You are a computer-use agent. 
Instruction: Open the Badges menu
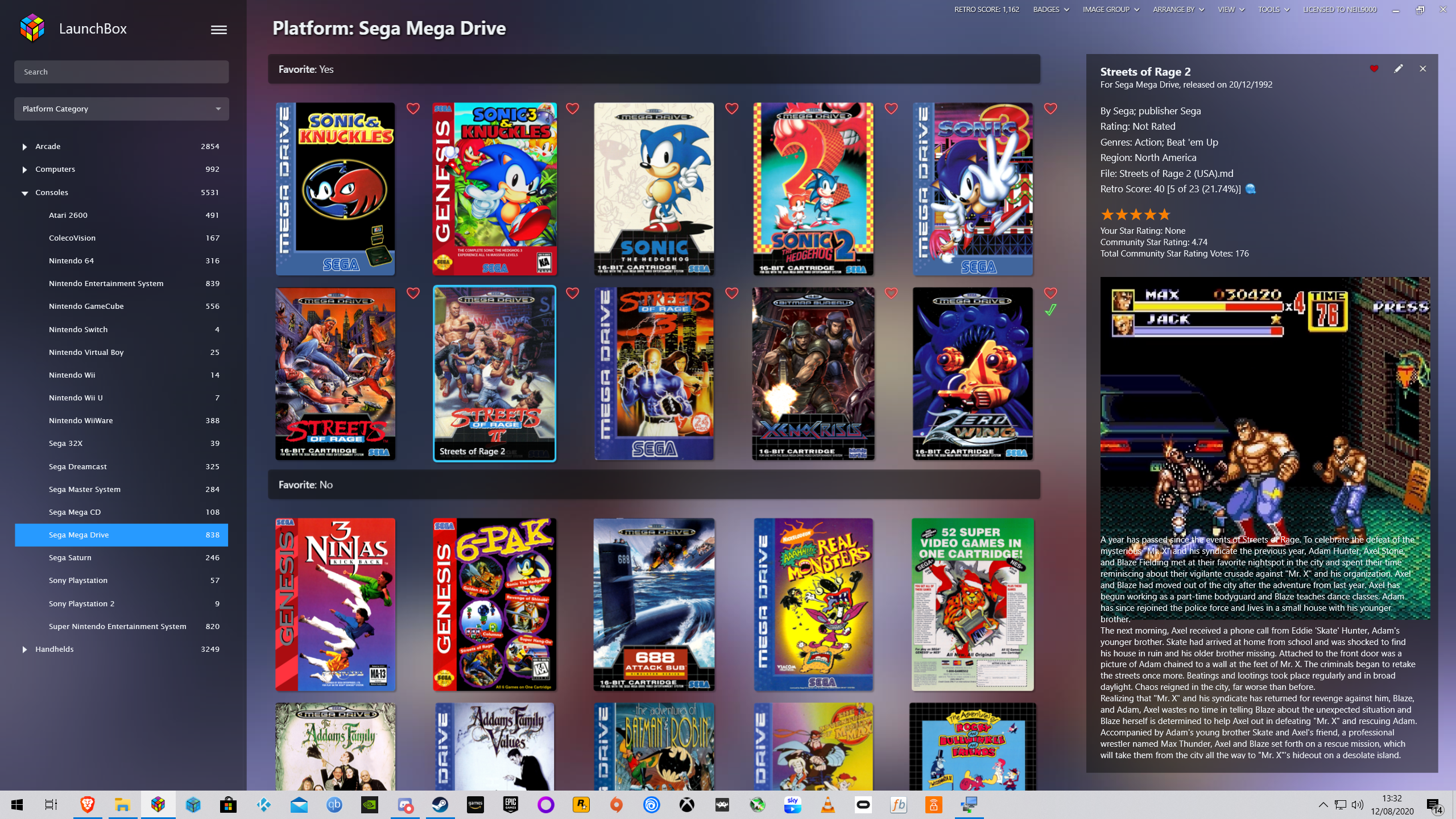(x=1050, y=10)
